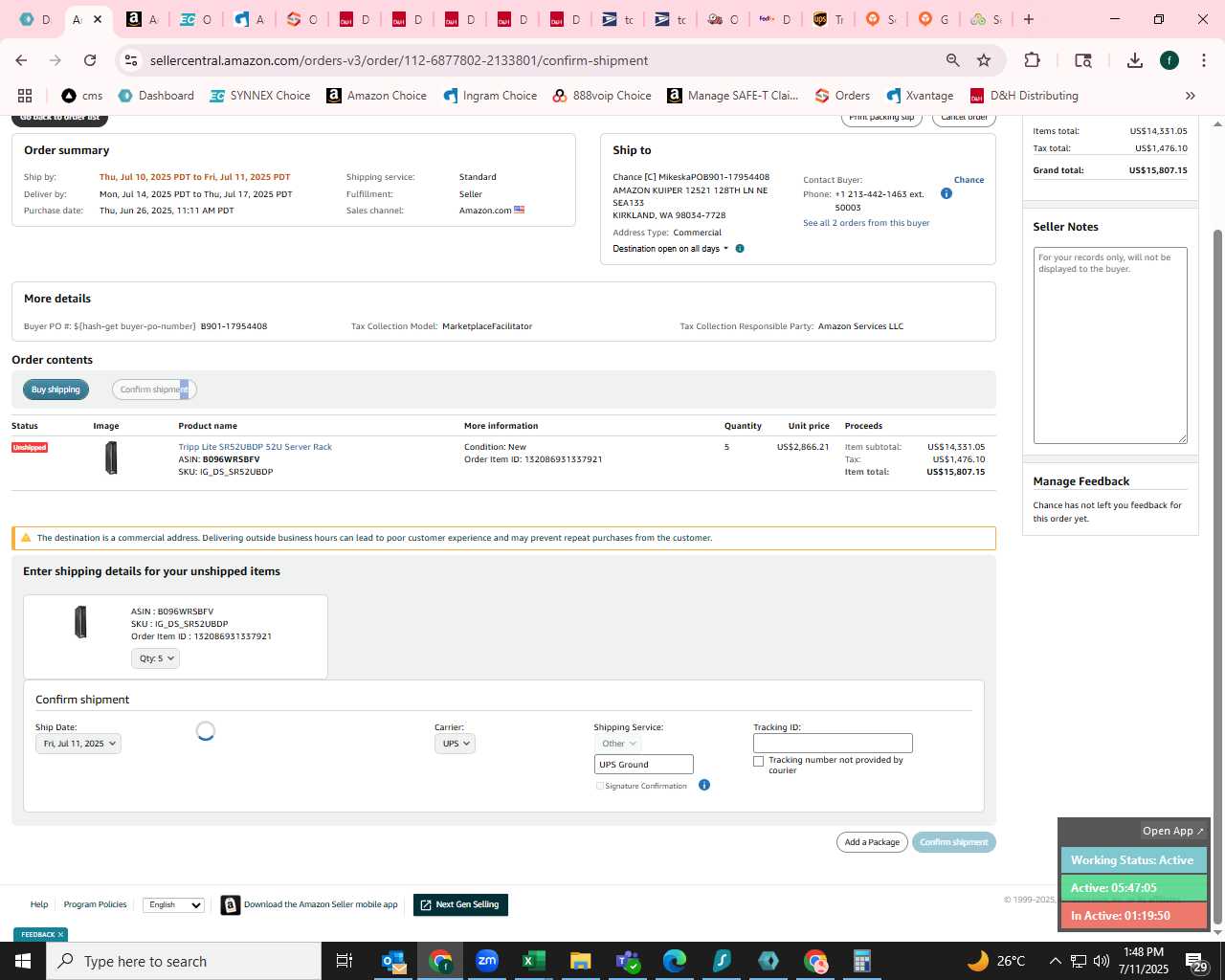Image resolution: width=1225 pixels, height=980 pixels.
Task: Click in the Tracking ID input field
Action: [x=833, y=744]
